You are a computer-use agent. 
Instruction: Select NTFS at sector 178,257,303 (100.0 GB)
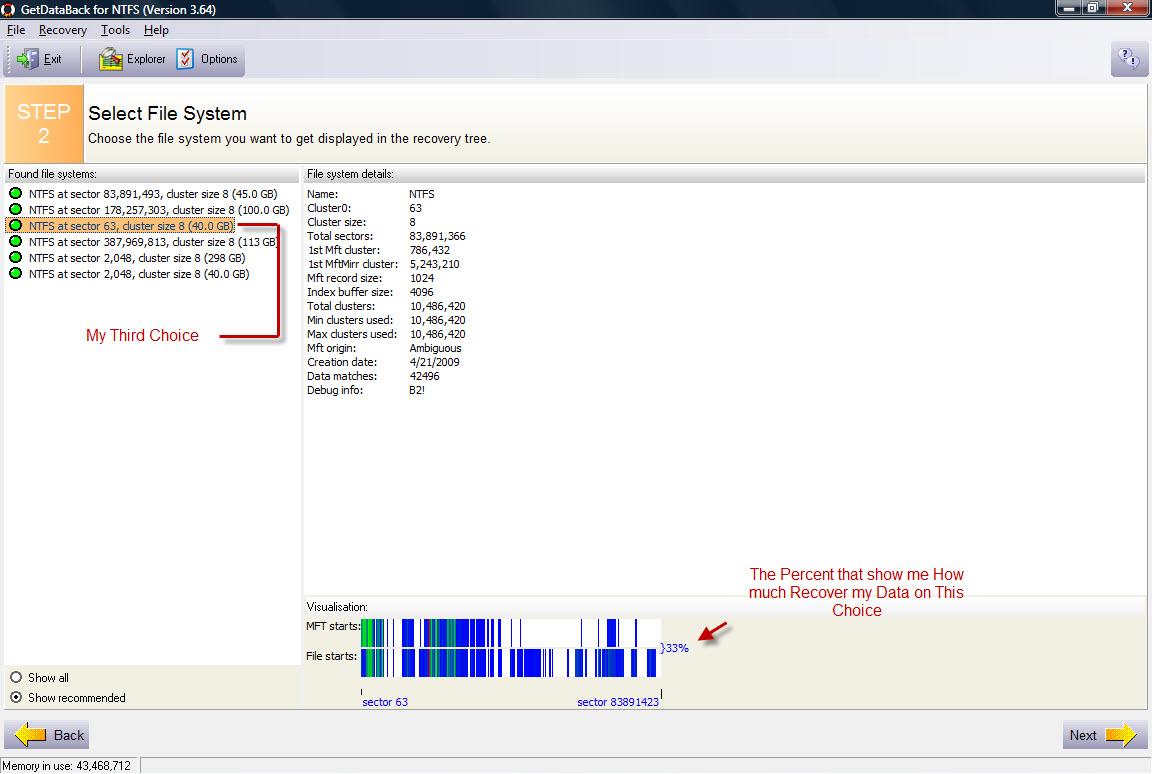coord(159,210)
